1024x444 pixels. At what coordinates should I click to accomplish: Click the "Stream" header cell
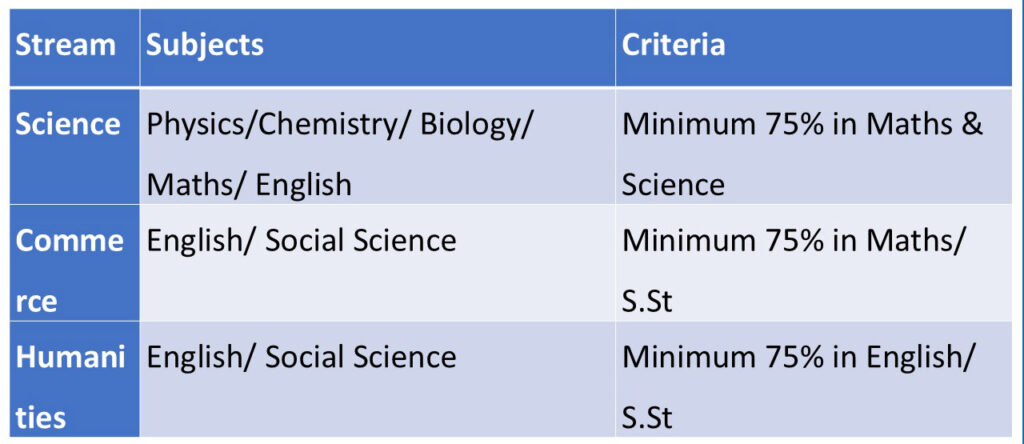click(66, 46)
